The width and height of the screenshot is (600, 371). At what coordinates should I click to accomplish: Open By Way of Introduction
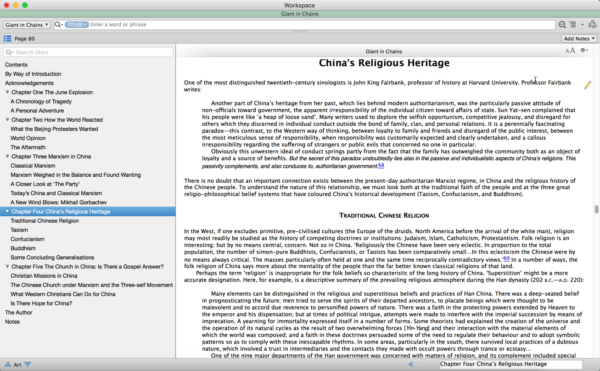33,74
